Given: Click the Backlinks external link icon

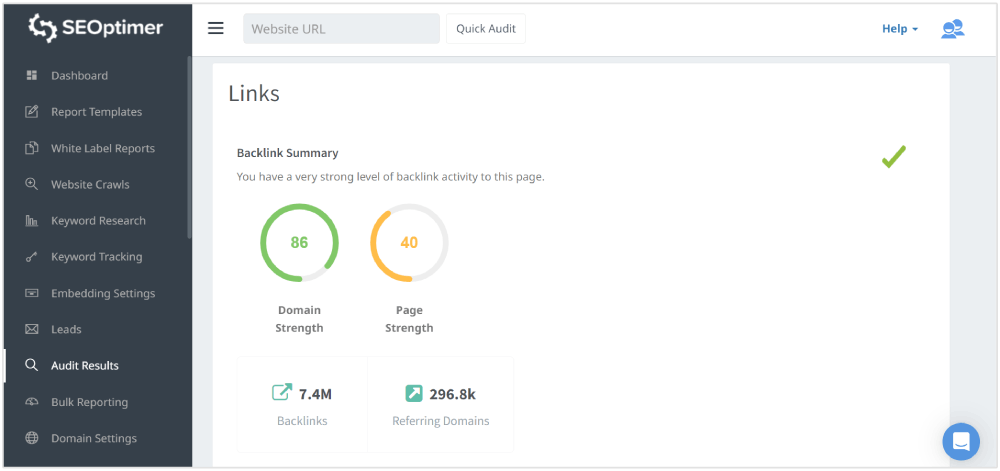Looking at the screenshot, I should click(282, 393).
